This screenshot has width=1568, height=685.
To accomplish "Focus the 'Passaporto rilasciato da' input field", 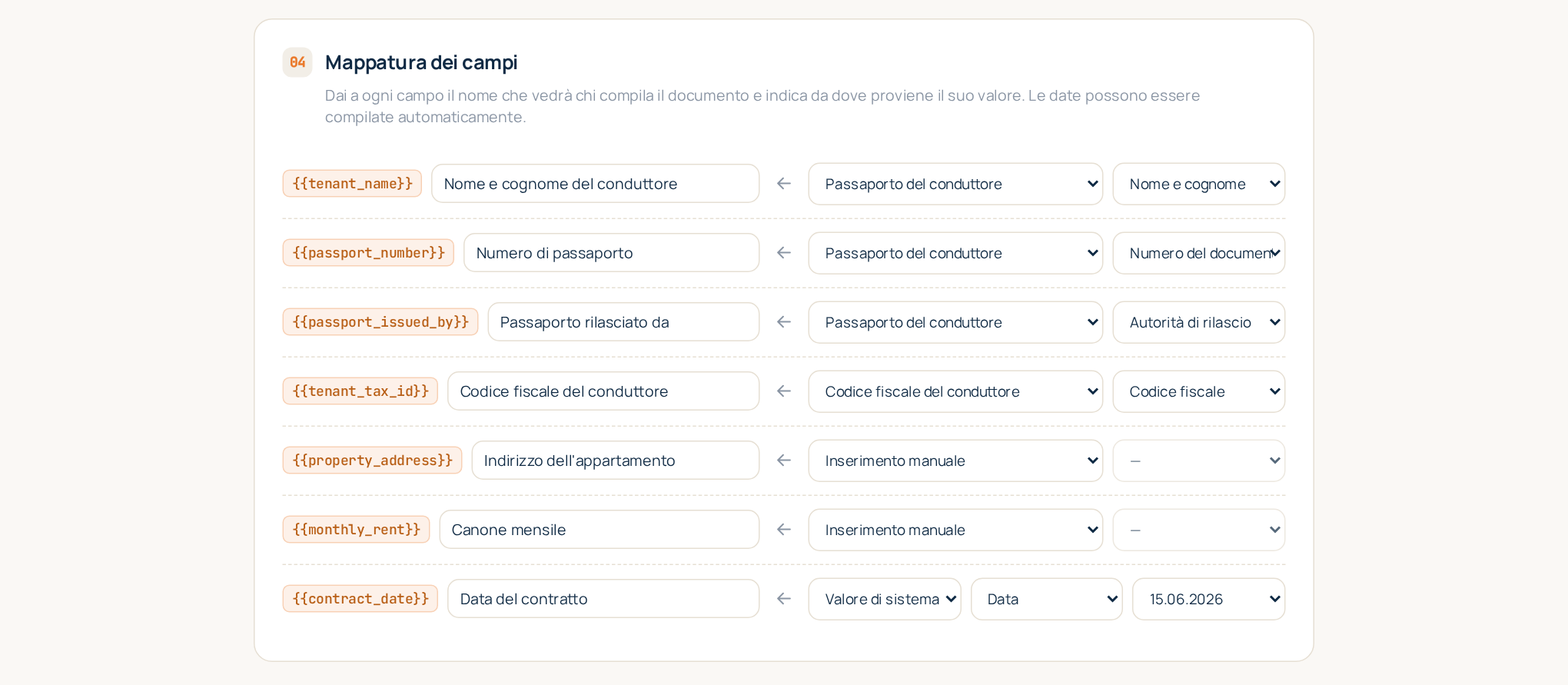I will [x=623, y=322].
